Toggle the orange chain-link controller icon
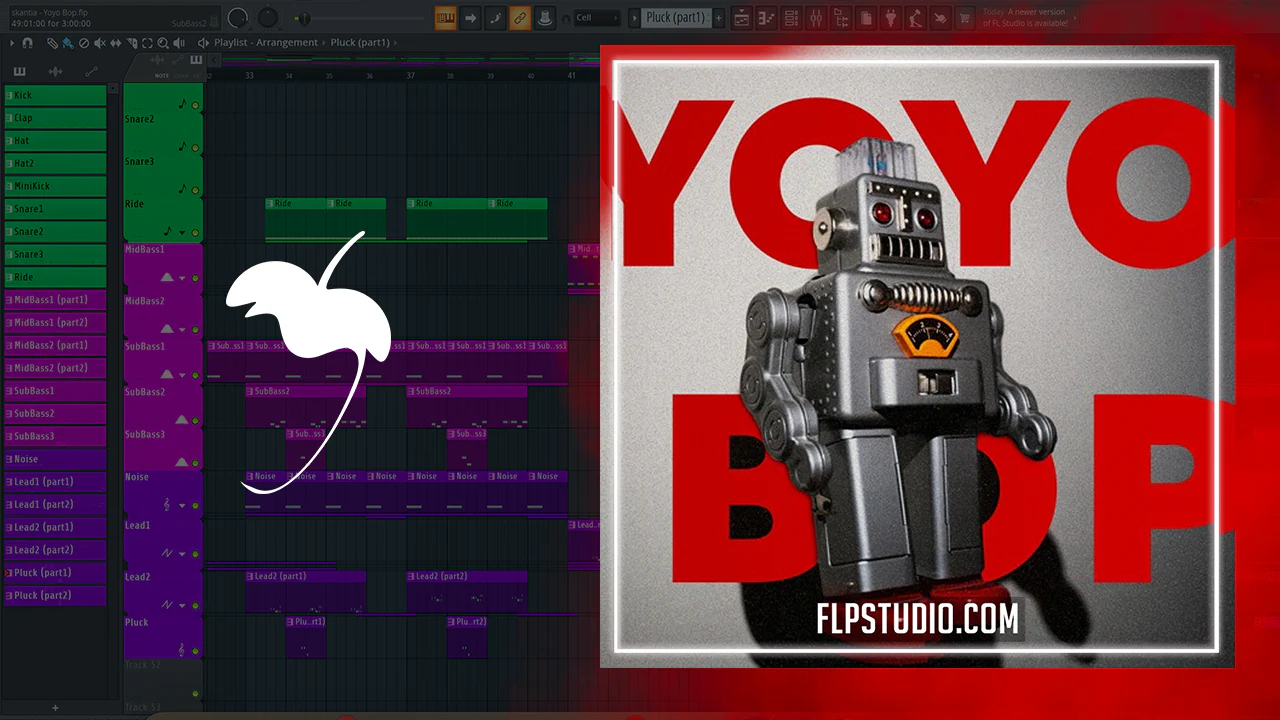This screenshot has height=720, width=1280. [520, 18]
